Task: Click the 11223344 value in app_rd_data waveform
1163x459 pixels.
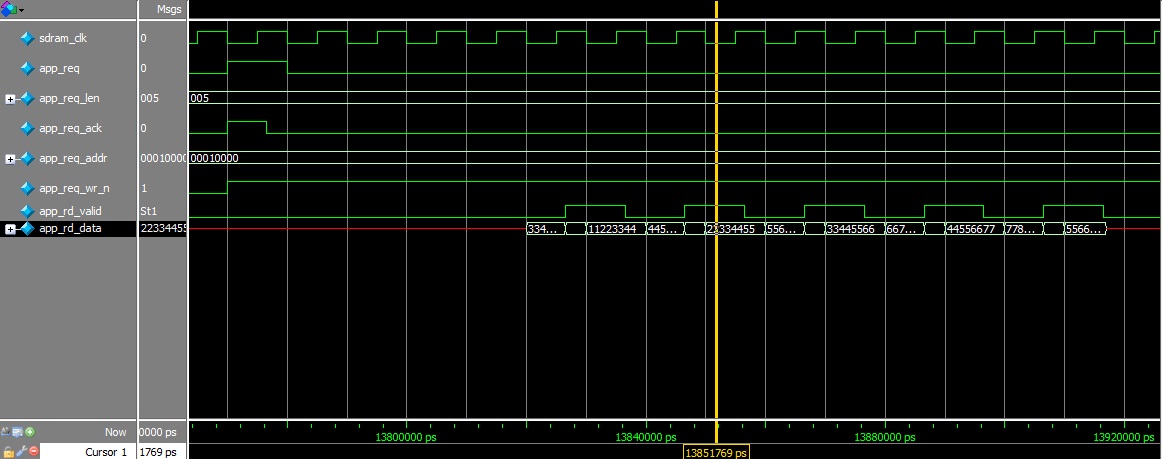Action: pos(613,229)
